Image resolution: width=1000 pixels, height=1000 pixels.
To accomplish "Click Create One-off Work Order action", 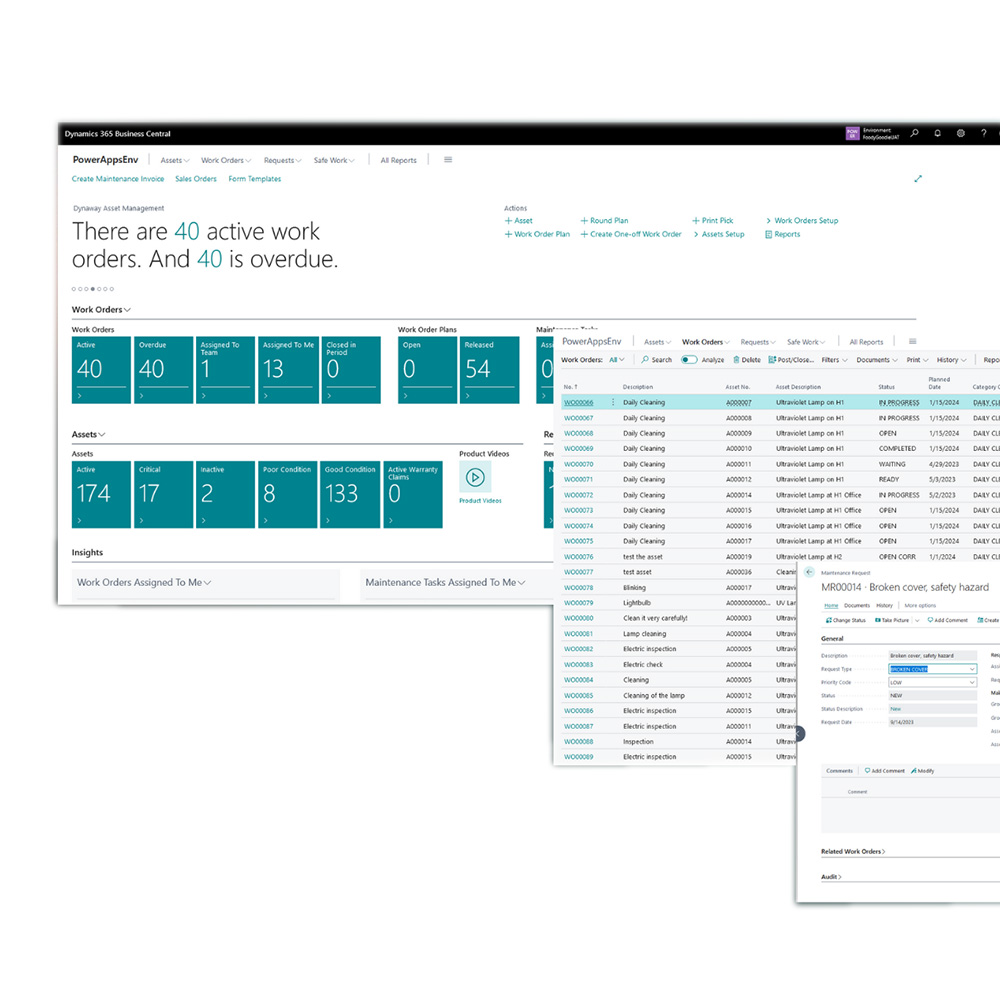I will click(631, 234).
